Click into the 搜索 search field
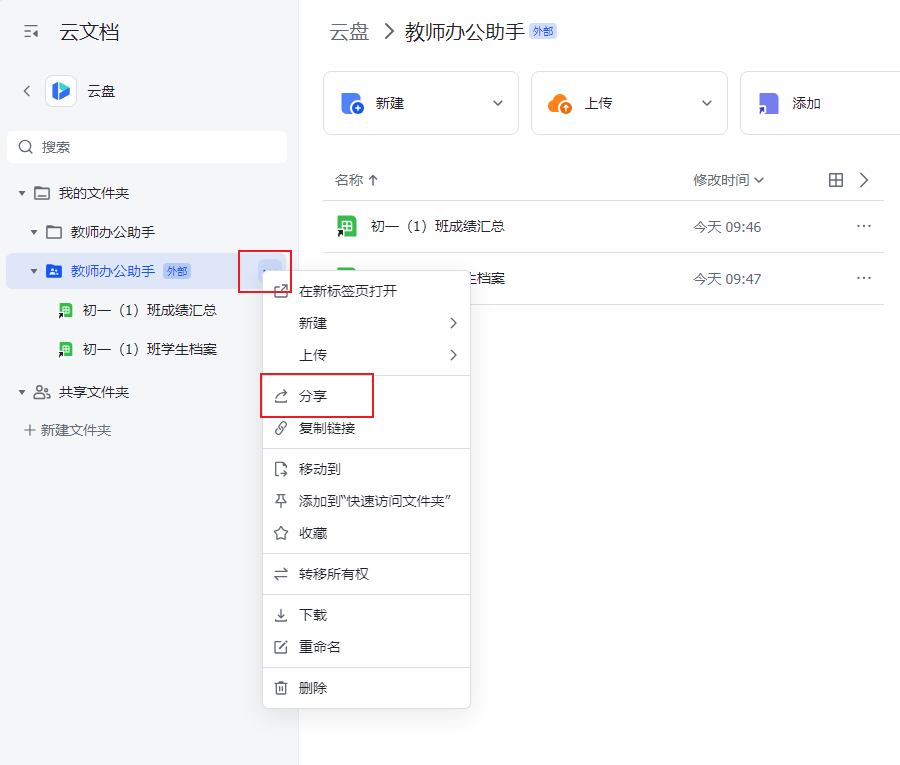This screenshot has height=765, width=900. point(147,147)
